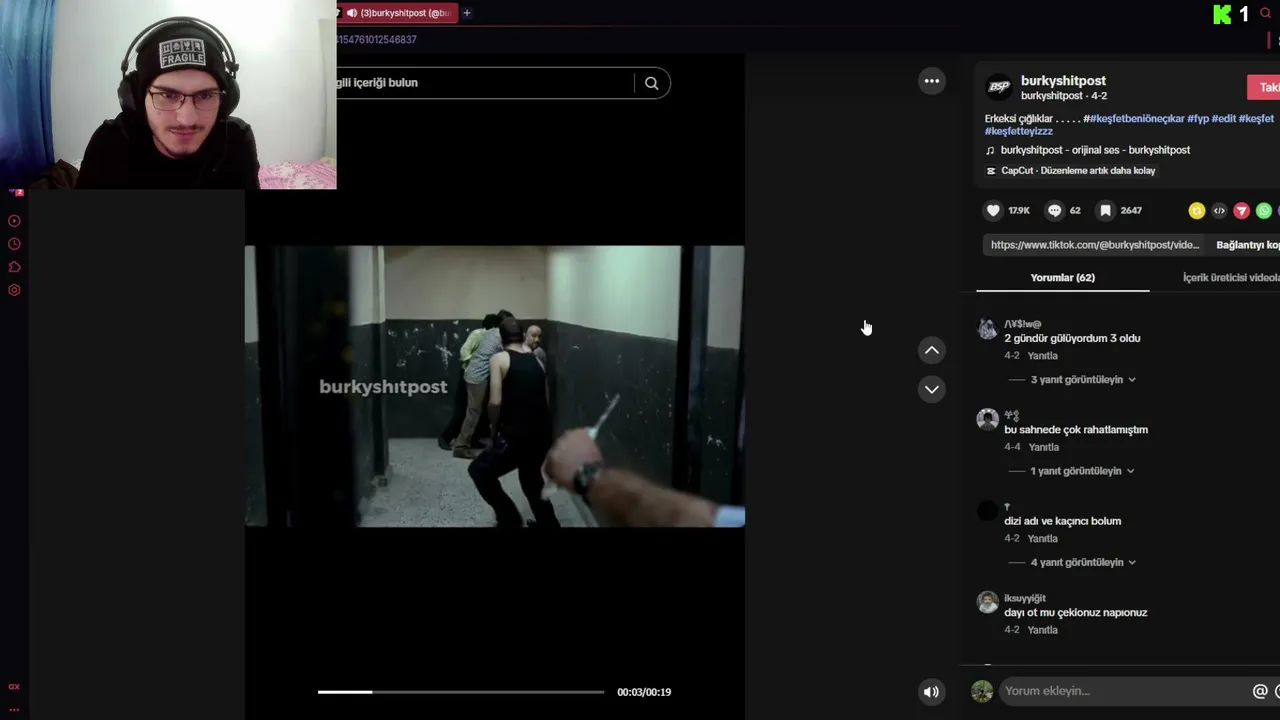Click the embed code icon
The height and width of the screenshot is (720, 1280).
pyautogui.click(x=1219, y=210)
